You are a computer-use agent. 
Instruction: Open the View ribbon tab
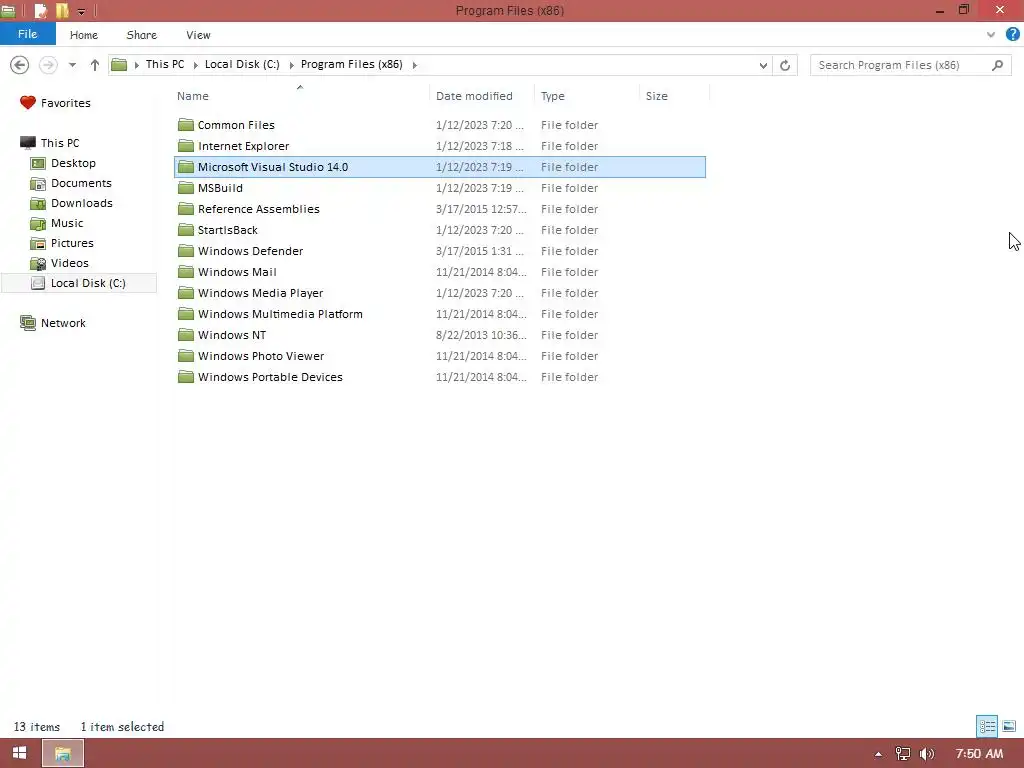point(198,35)
